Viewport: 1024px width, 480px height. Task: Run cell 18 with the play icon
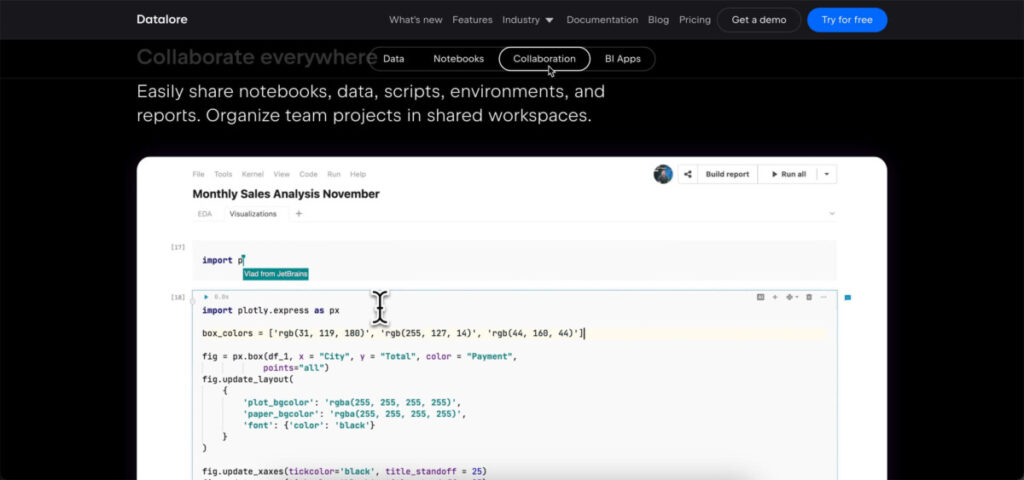206,297
